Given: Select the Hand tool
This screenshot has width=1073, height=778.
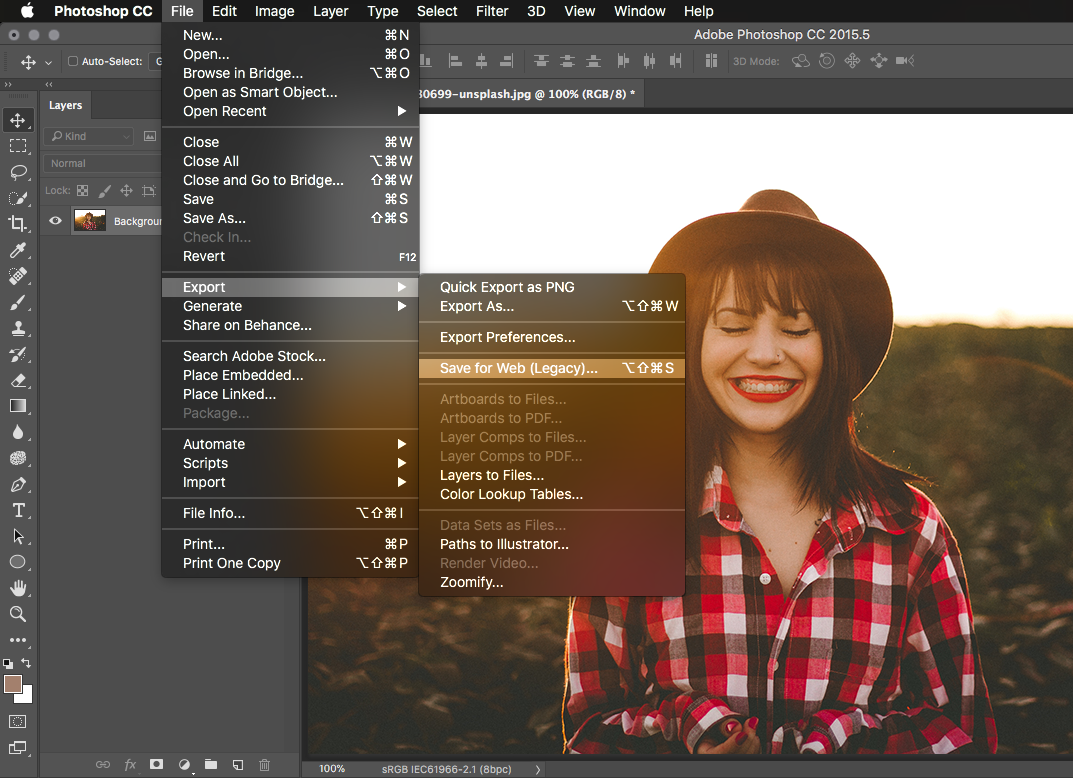Looking at the screenshot, I should point(18,588).
